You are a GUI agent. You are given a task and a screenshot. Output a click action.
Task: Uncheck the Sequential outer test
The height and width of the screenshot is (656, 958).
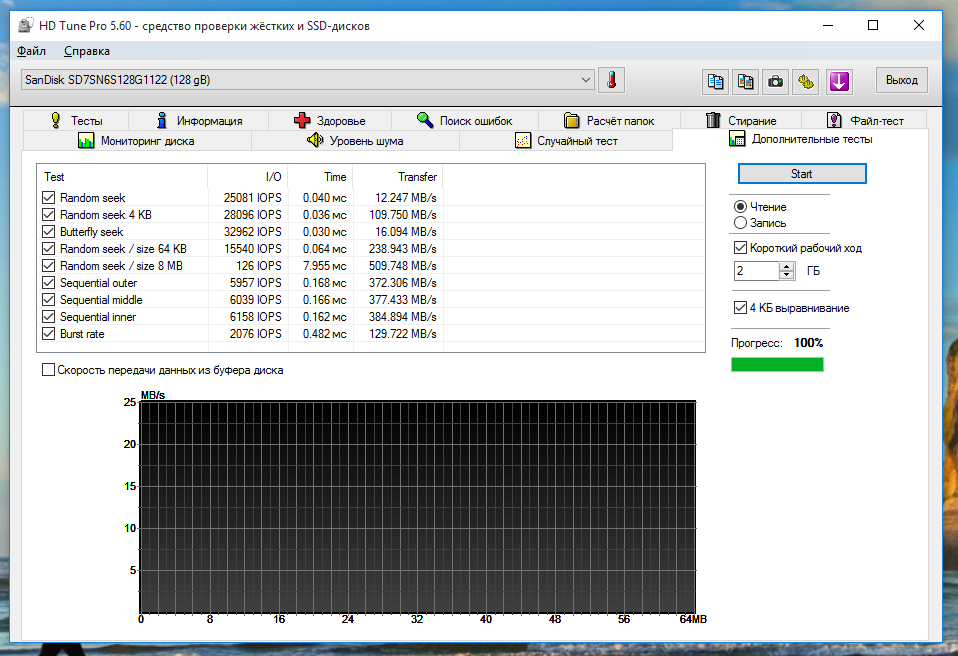coord(49,283)
